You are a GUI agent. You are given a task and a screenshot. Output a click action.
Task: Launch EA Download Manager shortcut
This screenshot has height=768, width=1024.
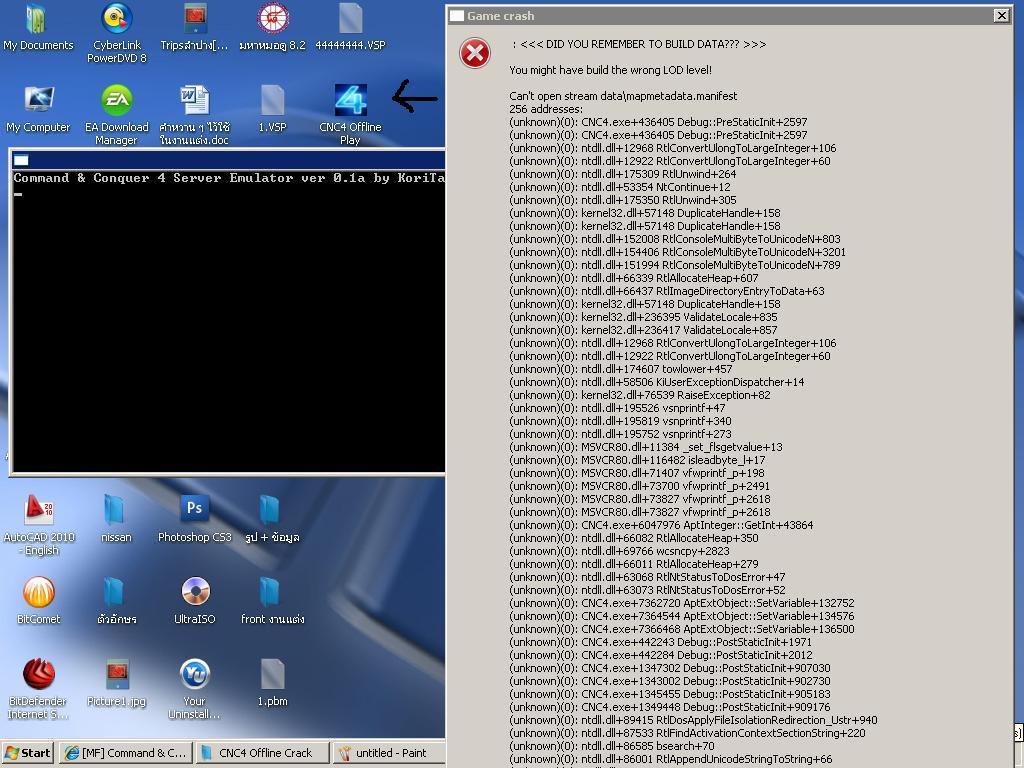pos(117,114)
